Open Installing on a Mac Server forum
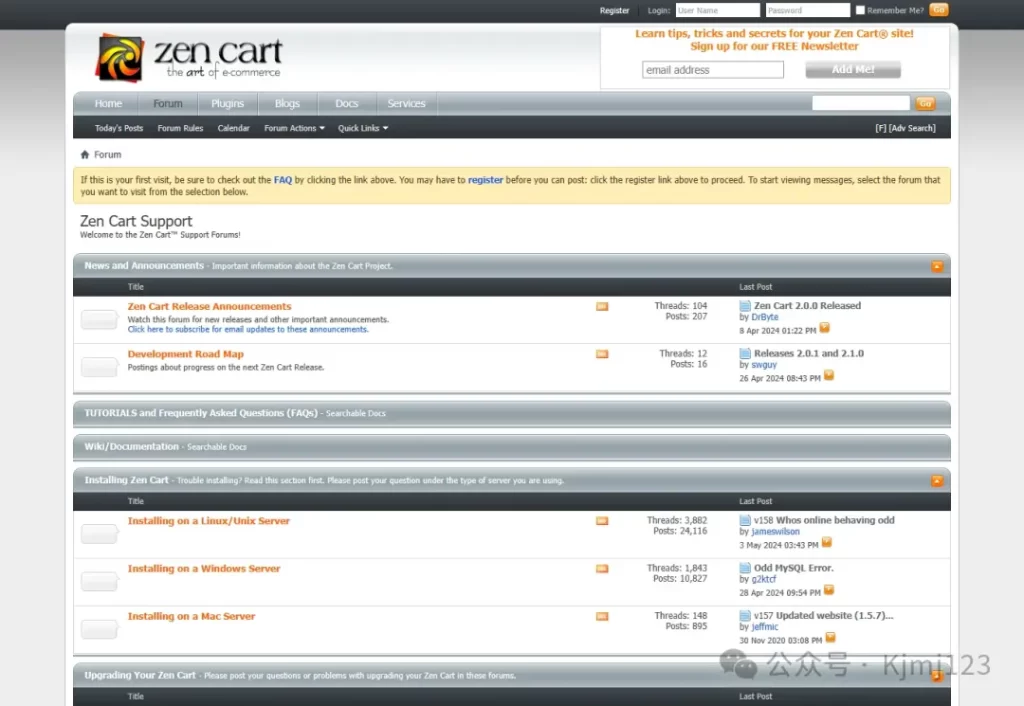The height and width of the screenshot is (706, 1024). [x=191, y=616]
